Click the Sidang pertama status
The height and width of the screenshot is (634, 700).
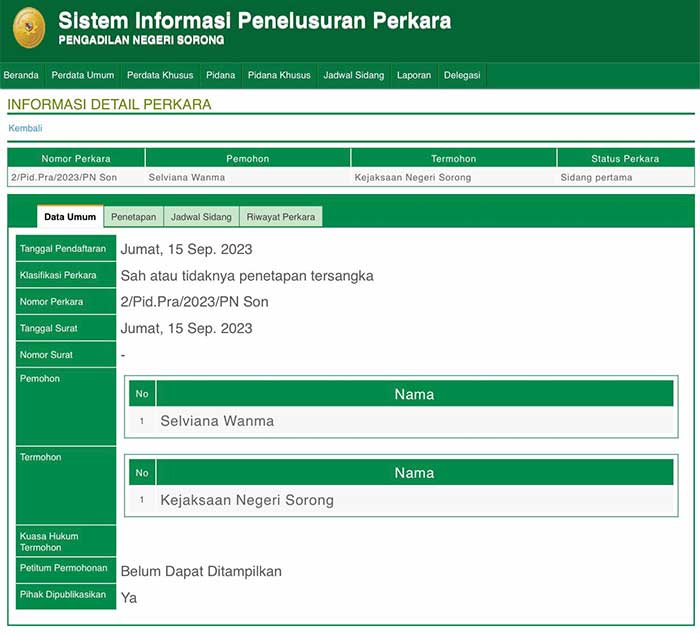coord(596,177)
